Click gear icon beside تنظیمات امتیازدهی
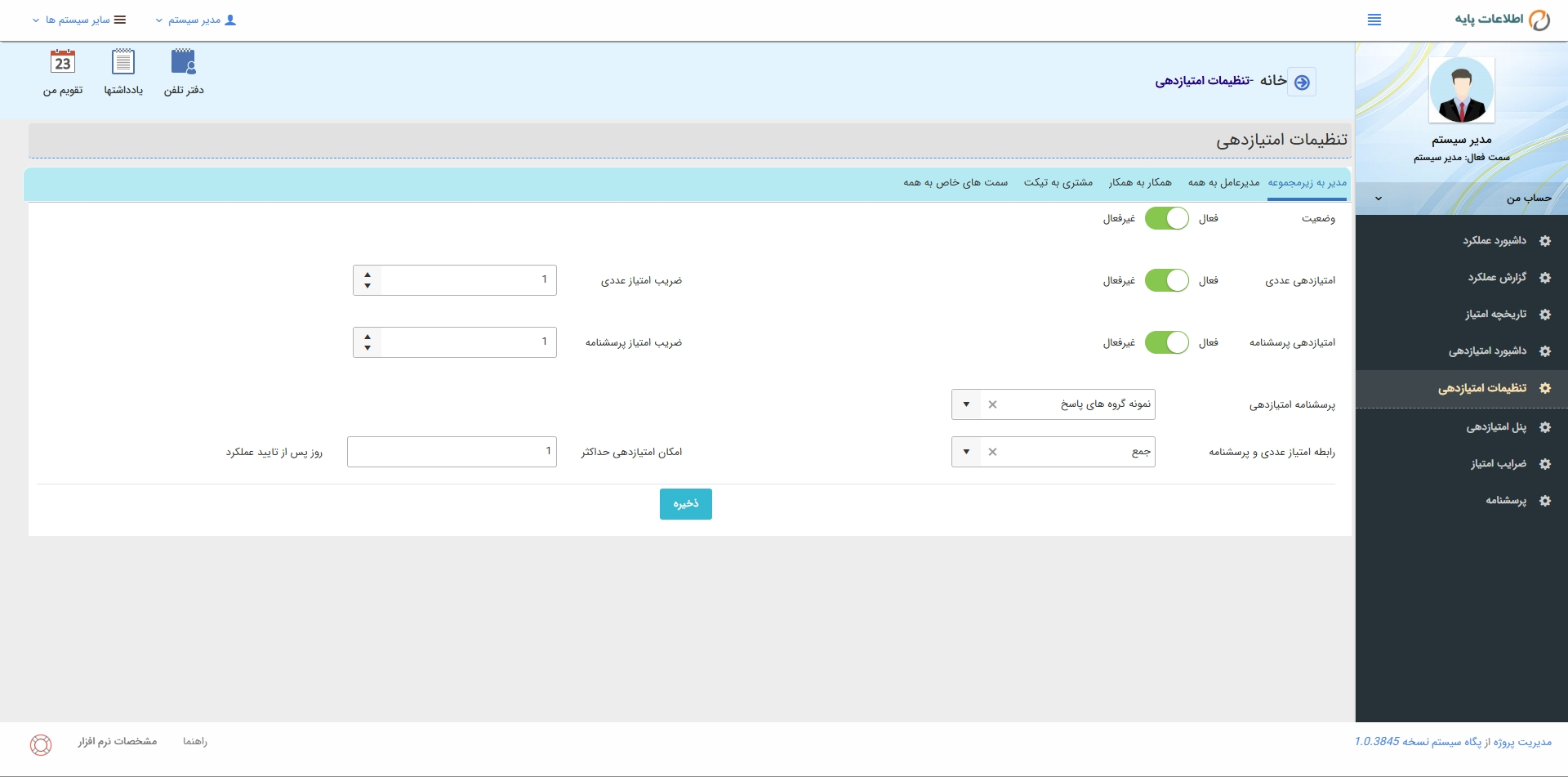 [x=1545, y=388]
